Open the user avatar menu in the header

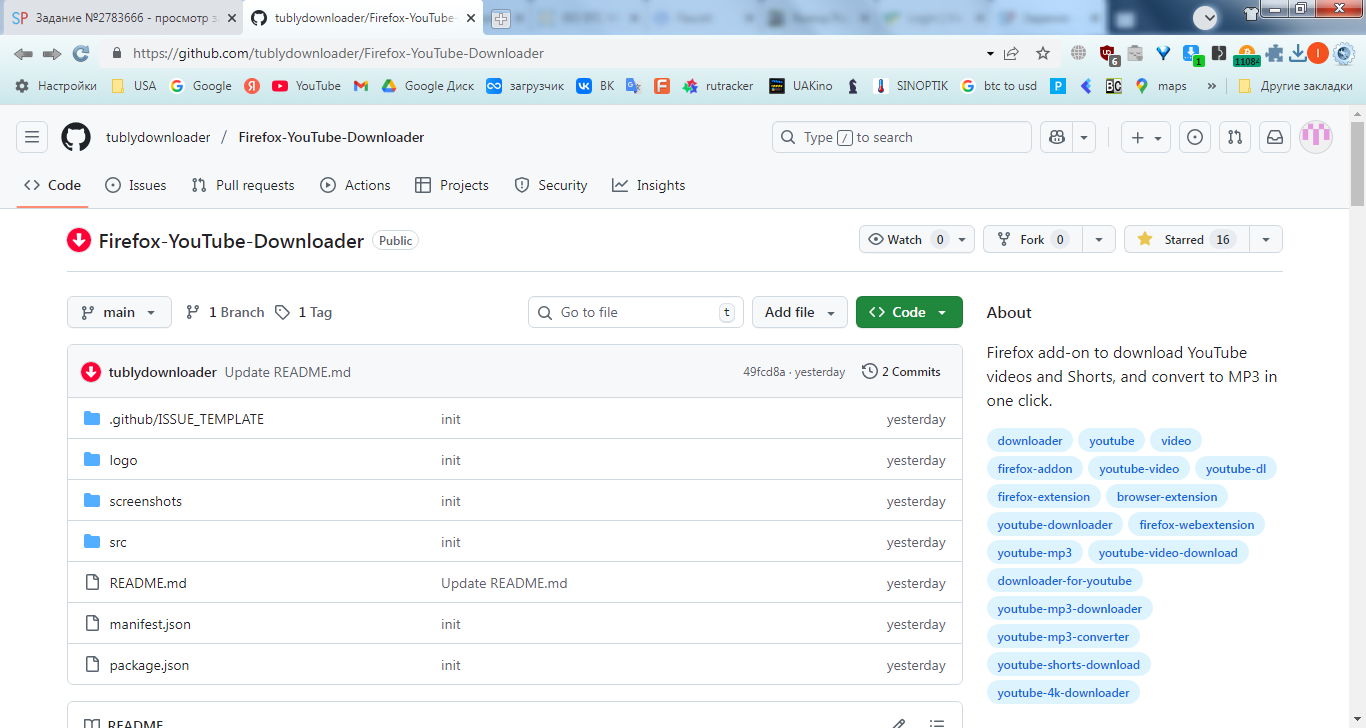pos(1316,137)
